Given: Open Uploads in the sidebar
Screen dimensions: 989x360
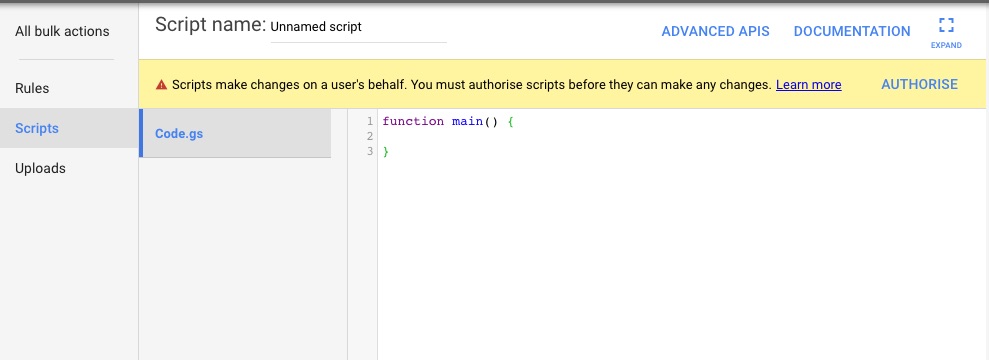Looking at the screenshot, I should [x=40, y=168].
